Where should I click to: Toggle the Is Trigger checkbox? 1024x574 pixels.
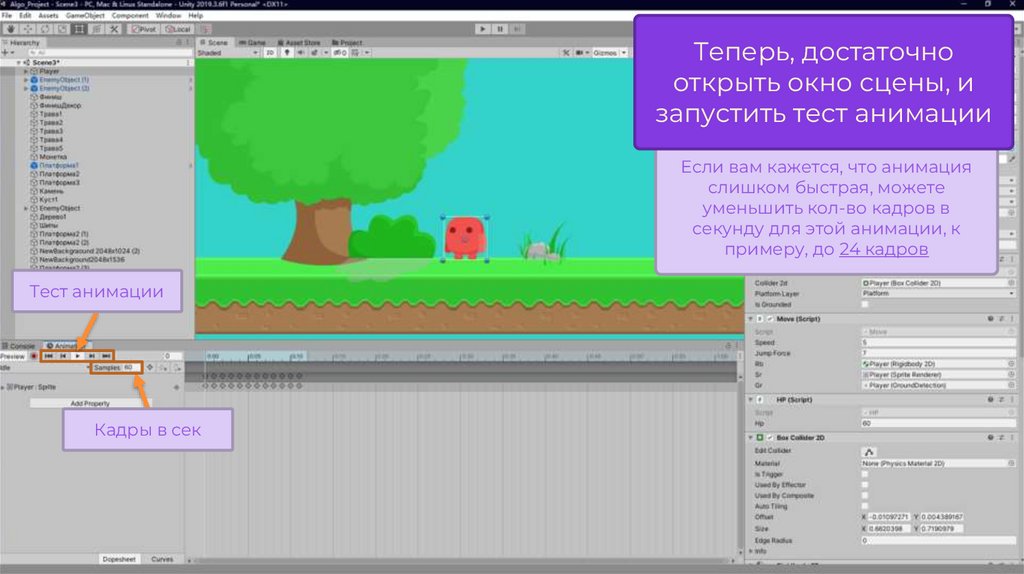[865, 474]
